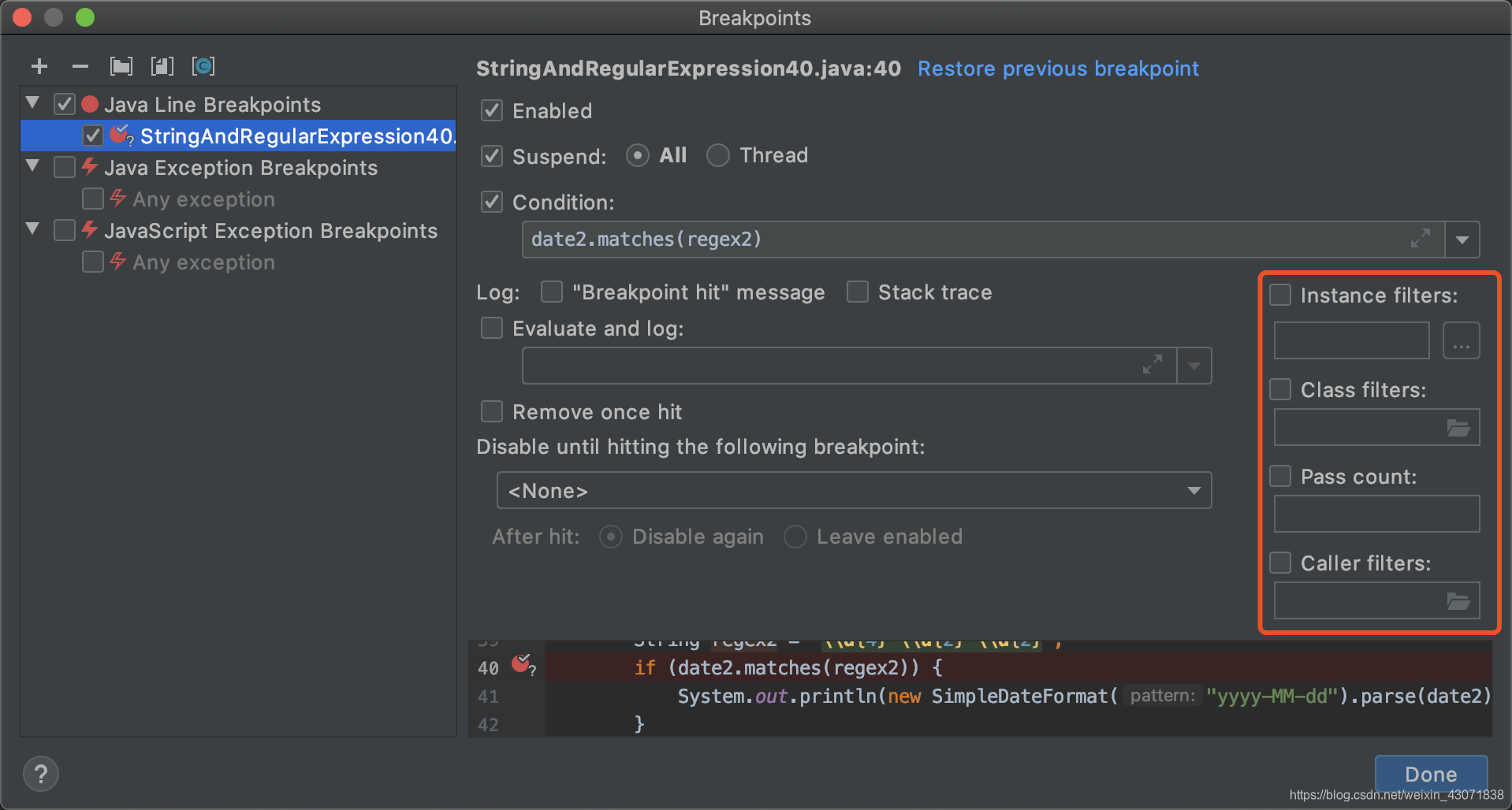Open the Evaluate and log history dropdown
Screen dimensions: 1512x810
pos(1194,366)
